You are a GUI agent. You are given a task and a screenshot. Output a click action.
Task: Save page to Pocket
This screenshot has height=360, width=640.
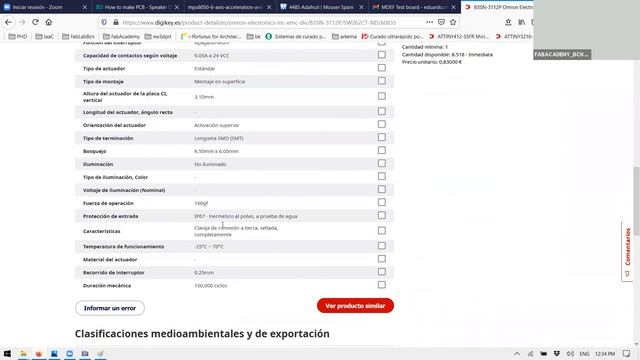[x=441, y=22]
